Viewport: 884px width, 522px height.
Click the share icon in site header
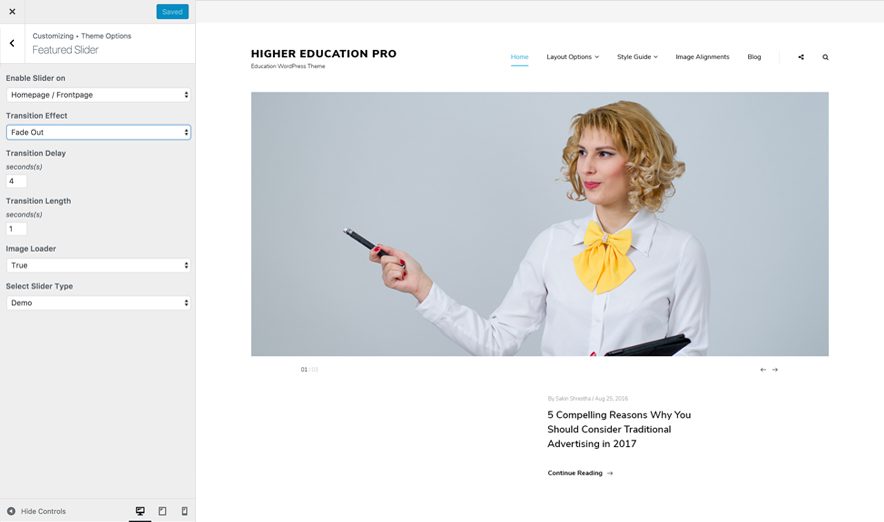[801, 57]
